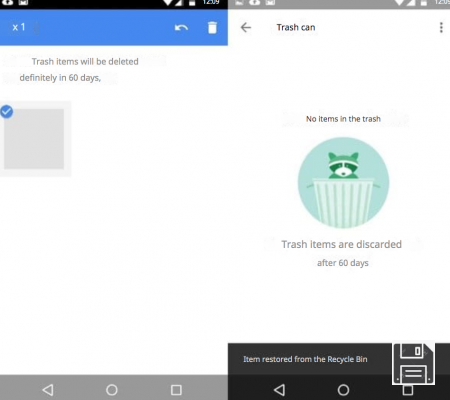Image resolution: width=450 pixels, height=400 pixels.
Task: Tap the right screen Android home circle
Action: tap(343, 390)
